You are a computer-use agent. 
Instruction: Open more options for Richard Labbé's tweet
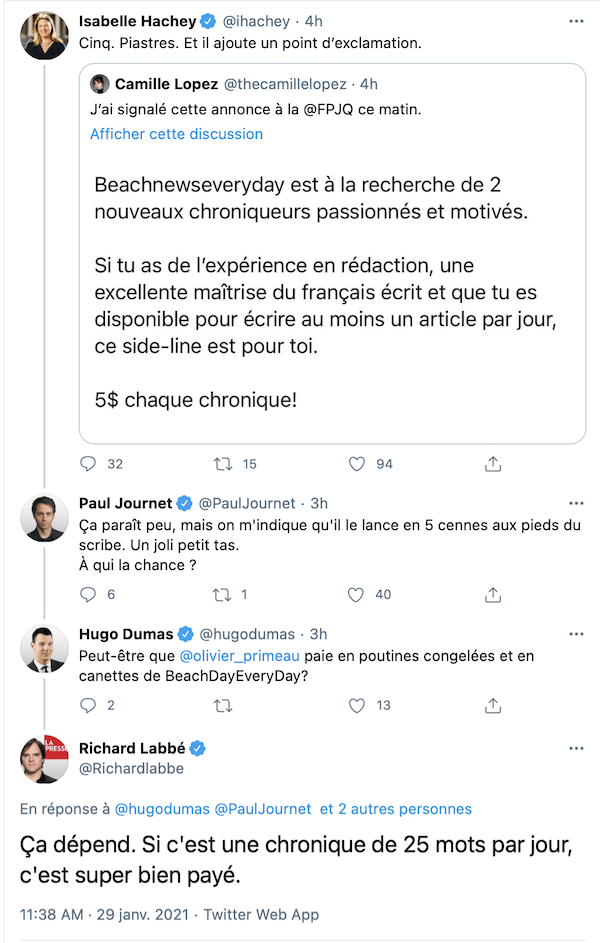pyautogui.click(x=576, y=748)
